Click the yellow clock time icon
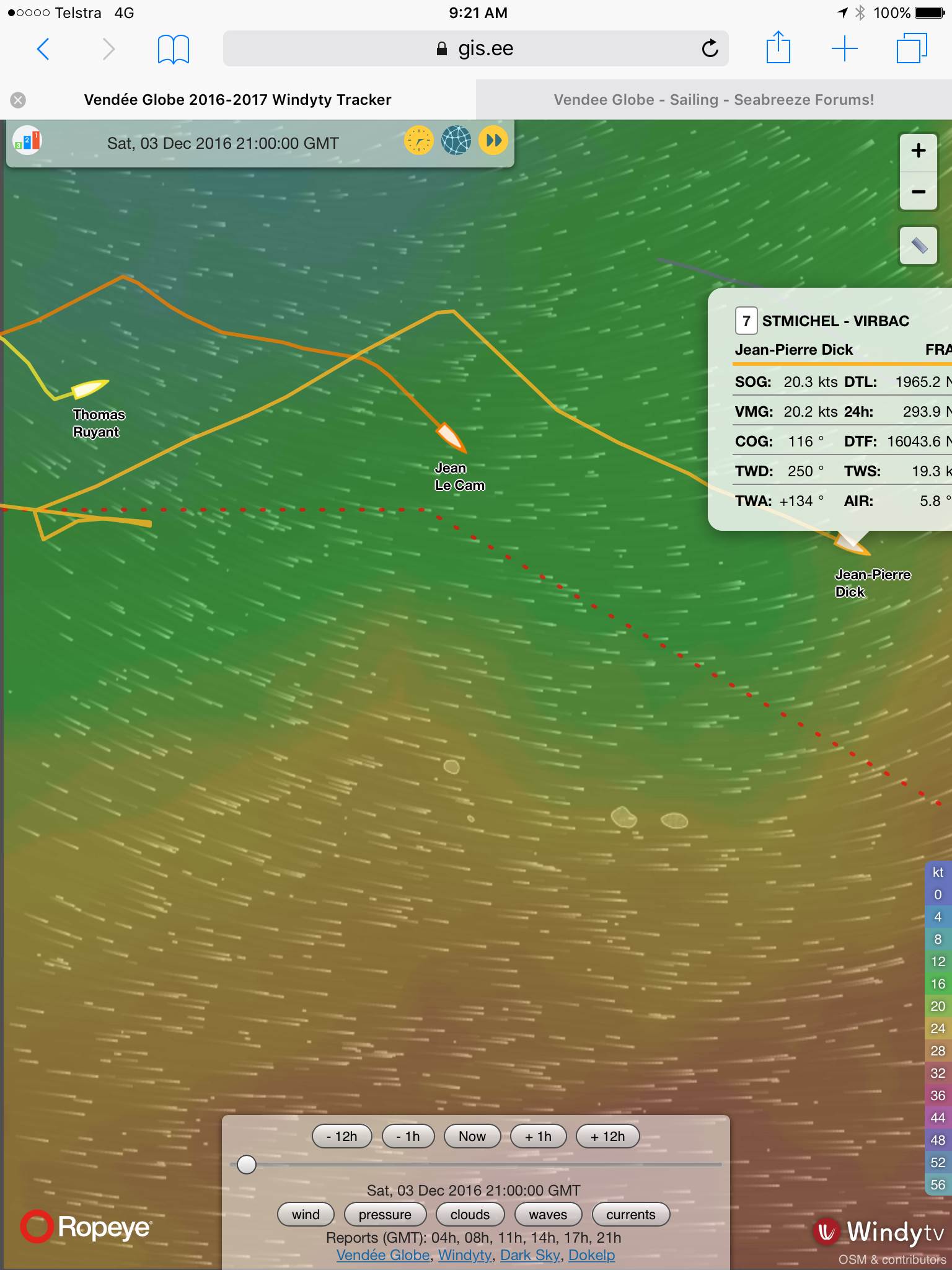 pos(418,141)
